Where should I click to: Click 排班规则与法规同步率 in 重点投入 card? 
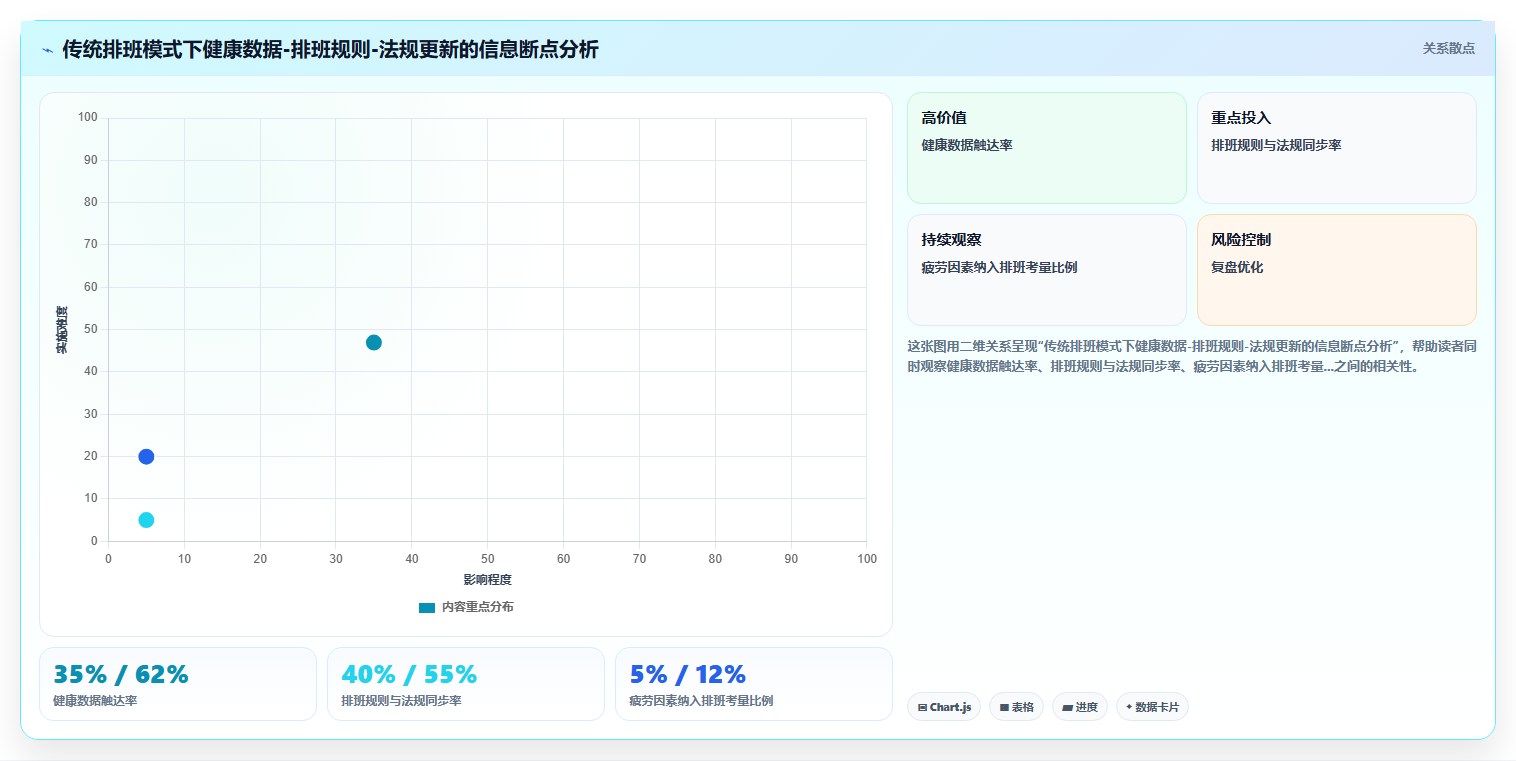pyautogui.click(x=1276, y=145)
